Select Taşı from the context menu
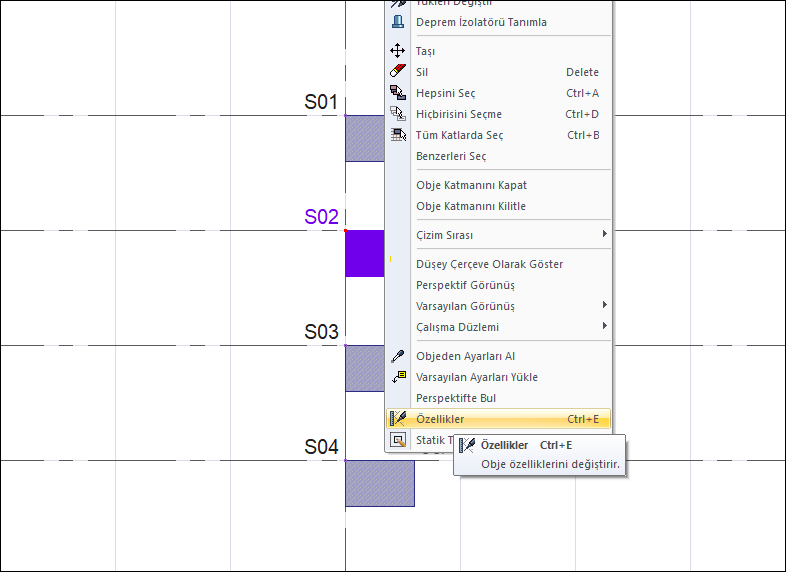 click(499, 51)
